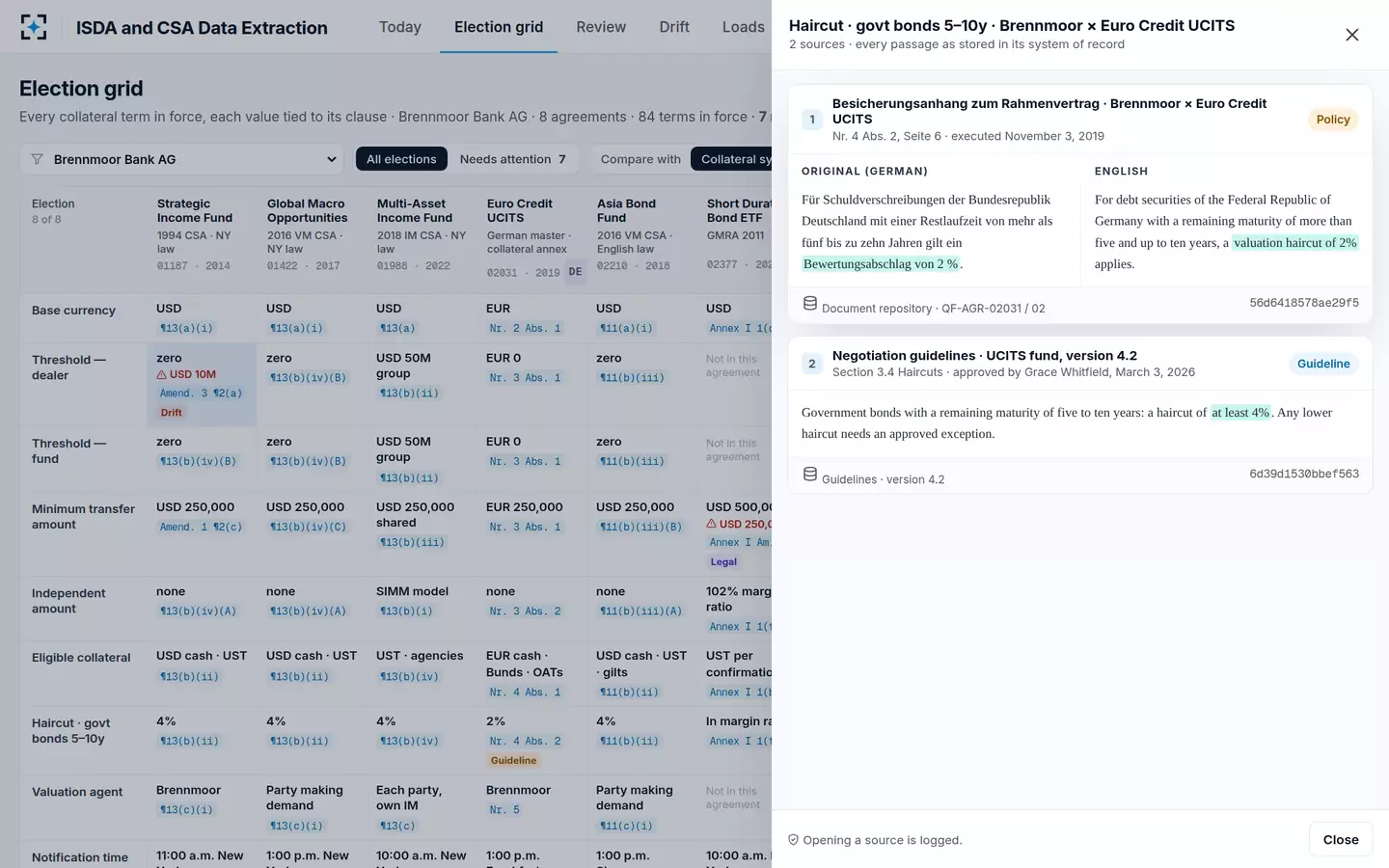Screen dimensions: 1389x868
Task: Click the hash 6d39d1530bbef563
Action: click(x=1304, y=474)
